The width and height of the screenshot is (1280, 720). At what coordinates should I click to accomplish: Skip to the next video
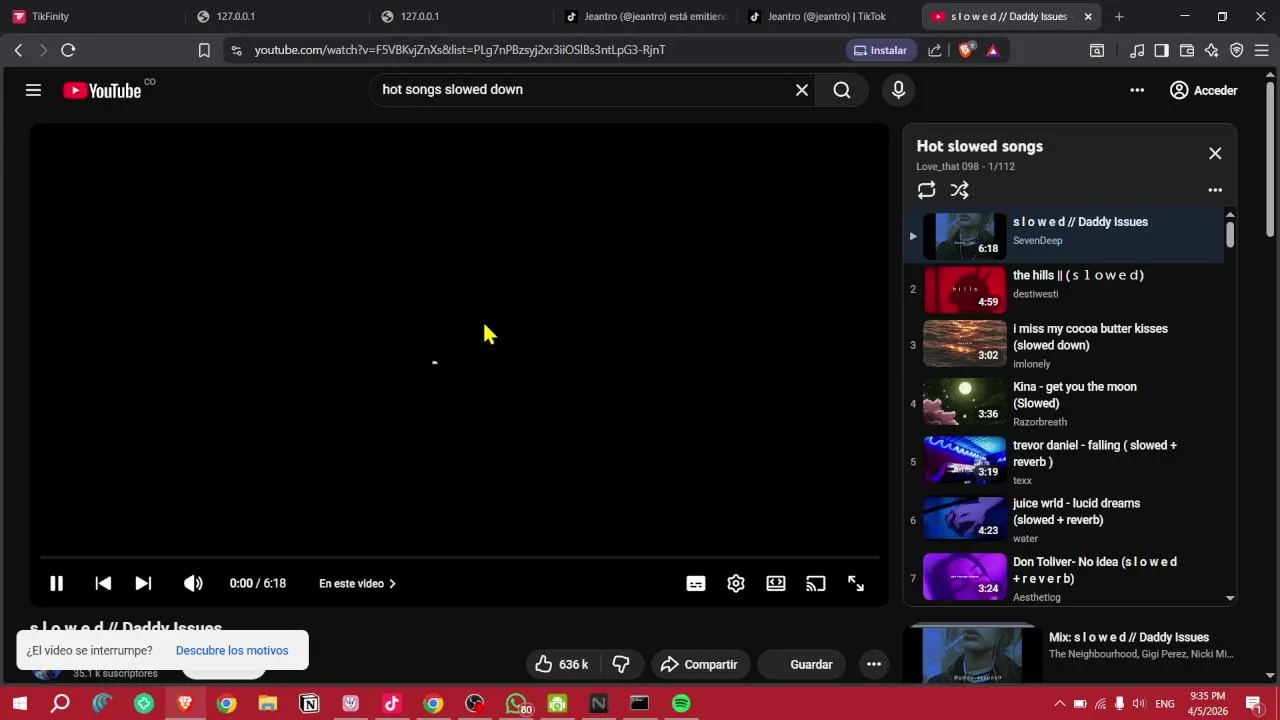tap(143, 584)
